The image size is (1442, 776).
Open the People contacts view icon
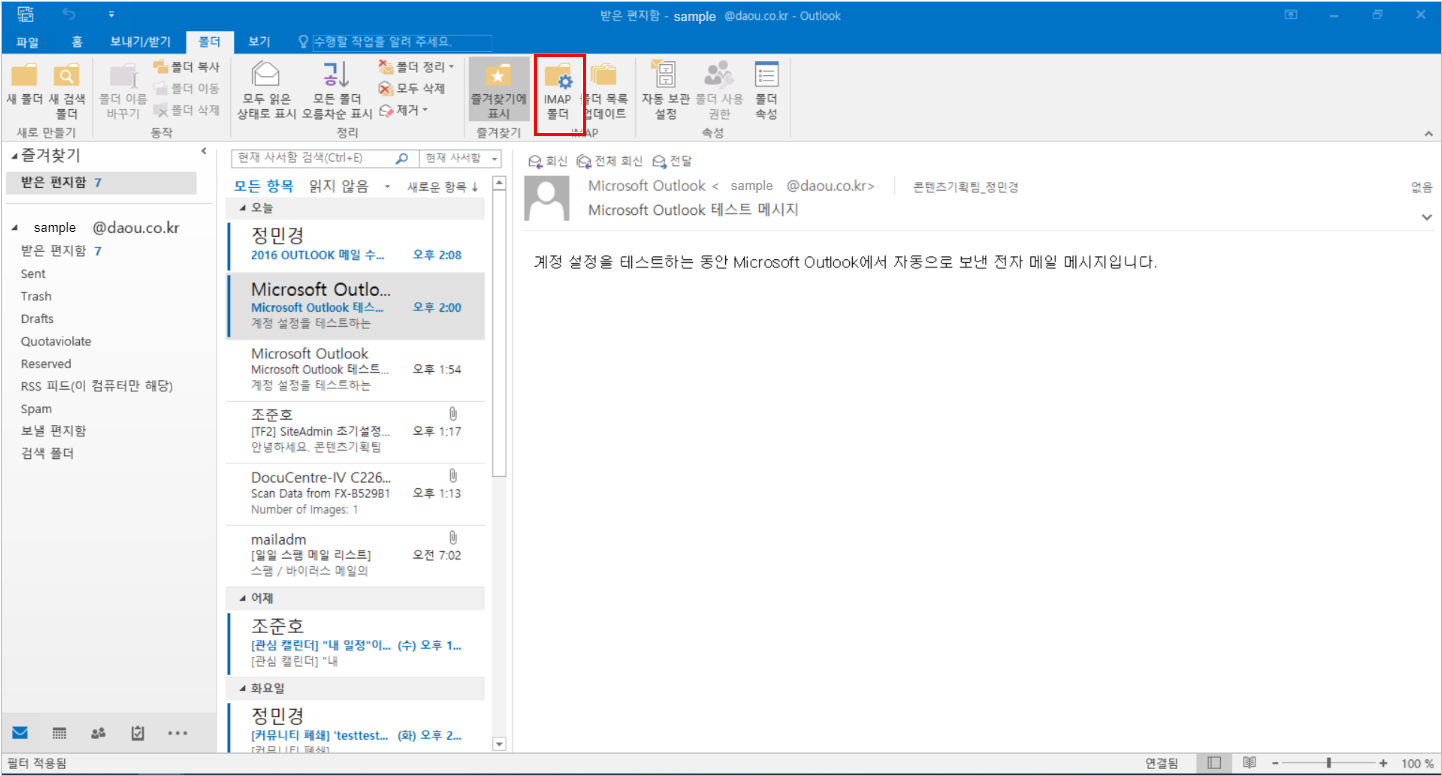click(x=98, y=733)
